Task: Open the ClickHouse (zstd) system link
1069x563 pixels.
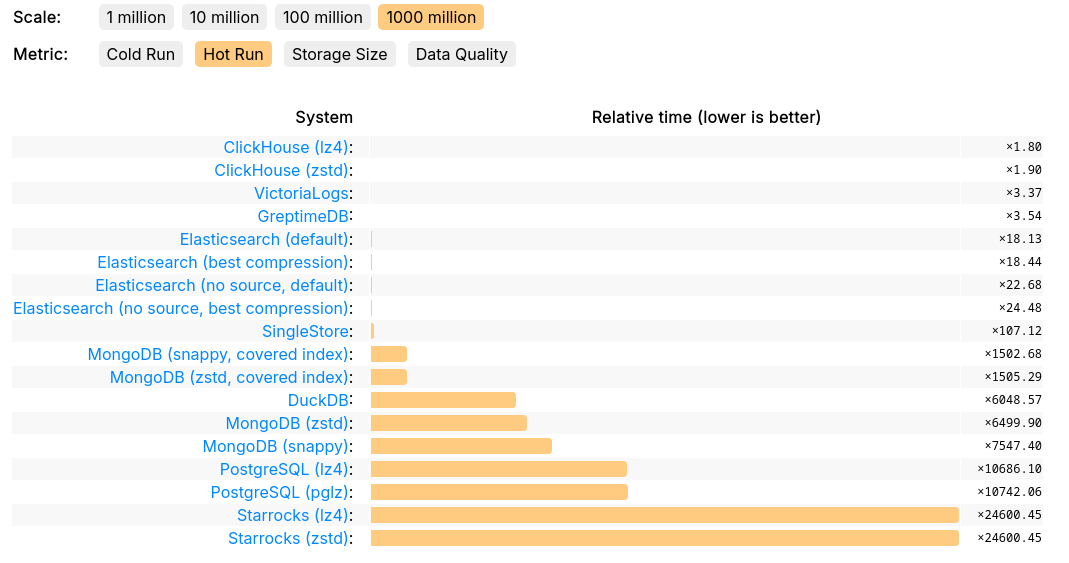Action: click(282, 170)
